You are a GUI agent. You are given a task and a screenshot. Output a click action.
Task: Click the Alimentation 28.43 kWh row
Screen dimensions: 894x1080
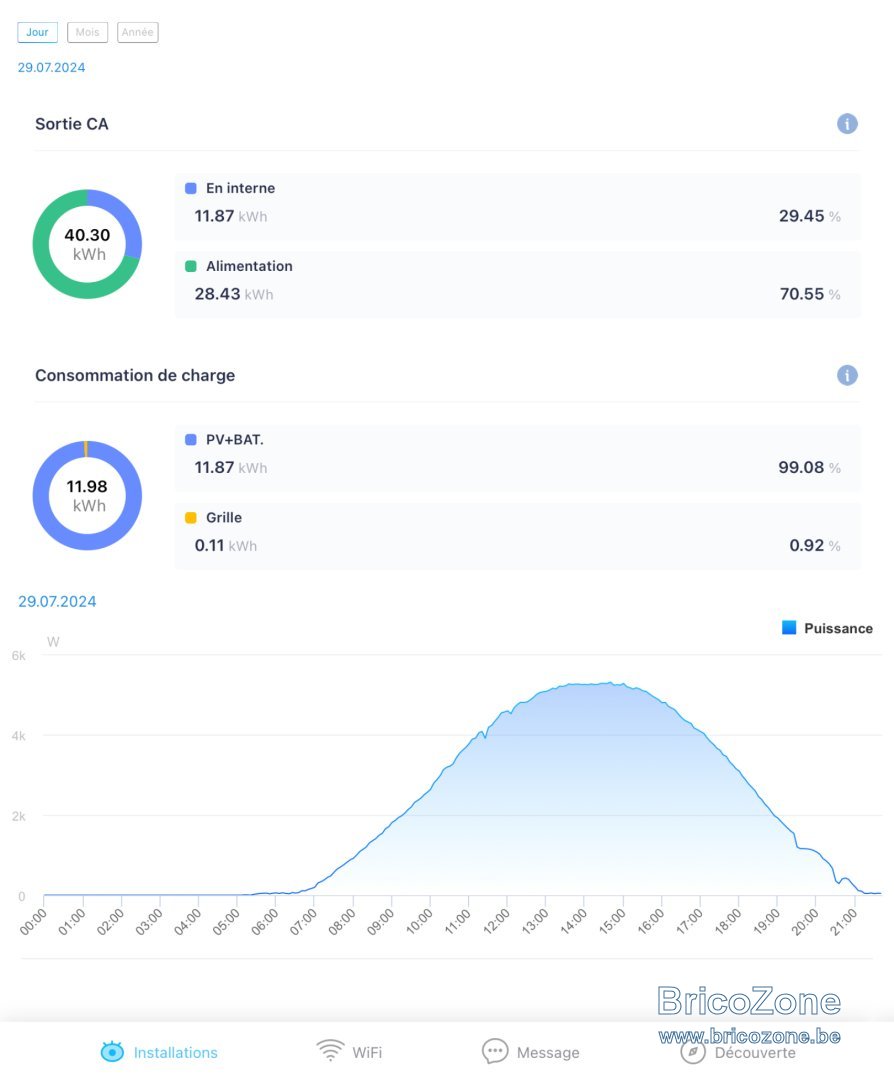click(x=517, y=284)
